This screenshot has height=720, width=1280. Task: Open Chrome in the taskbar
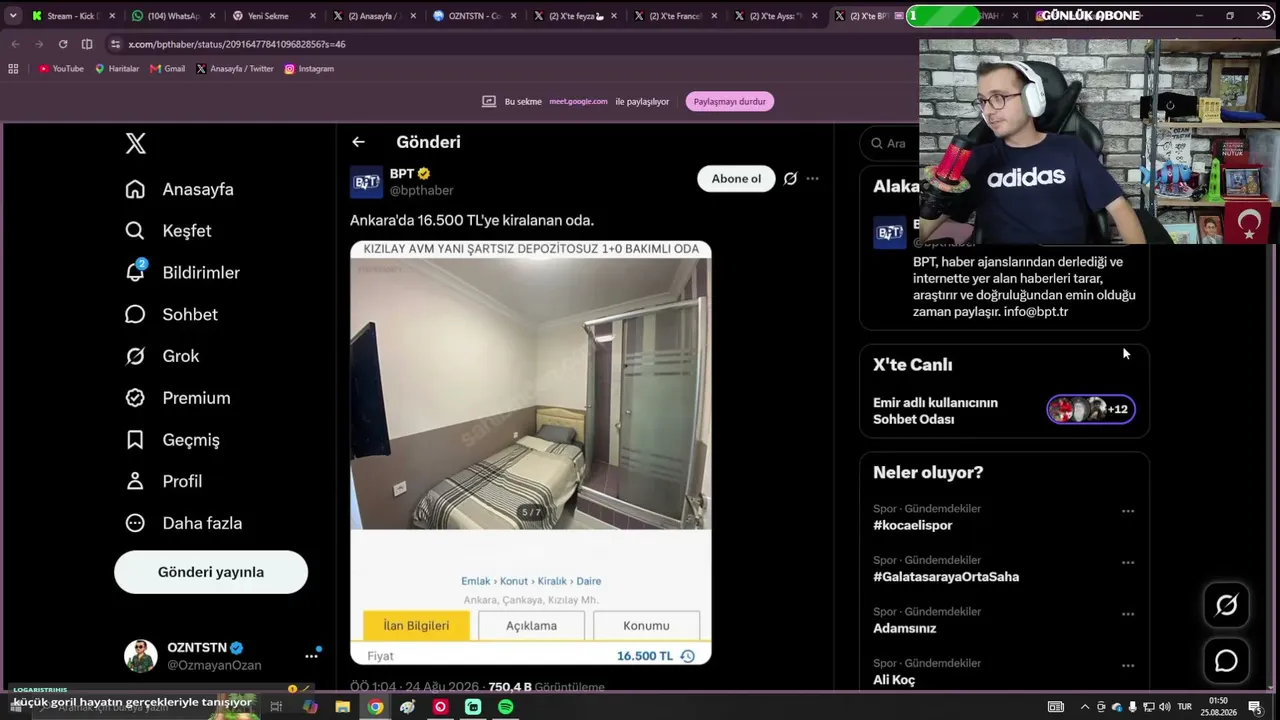click(375, 707)
